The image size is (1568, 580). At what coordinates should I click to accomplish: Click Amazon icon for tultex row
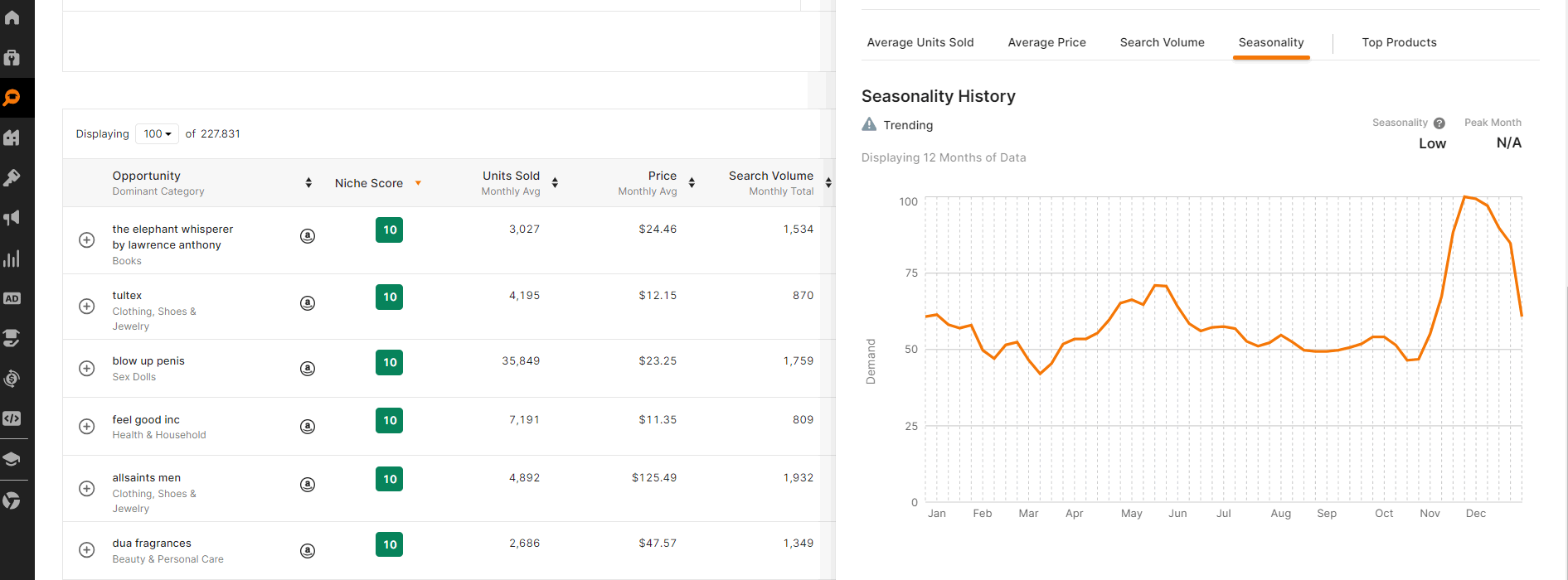pos(308,303)
